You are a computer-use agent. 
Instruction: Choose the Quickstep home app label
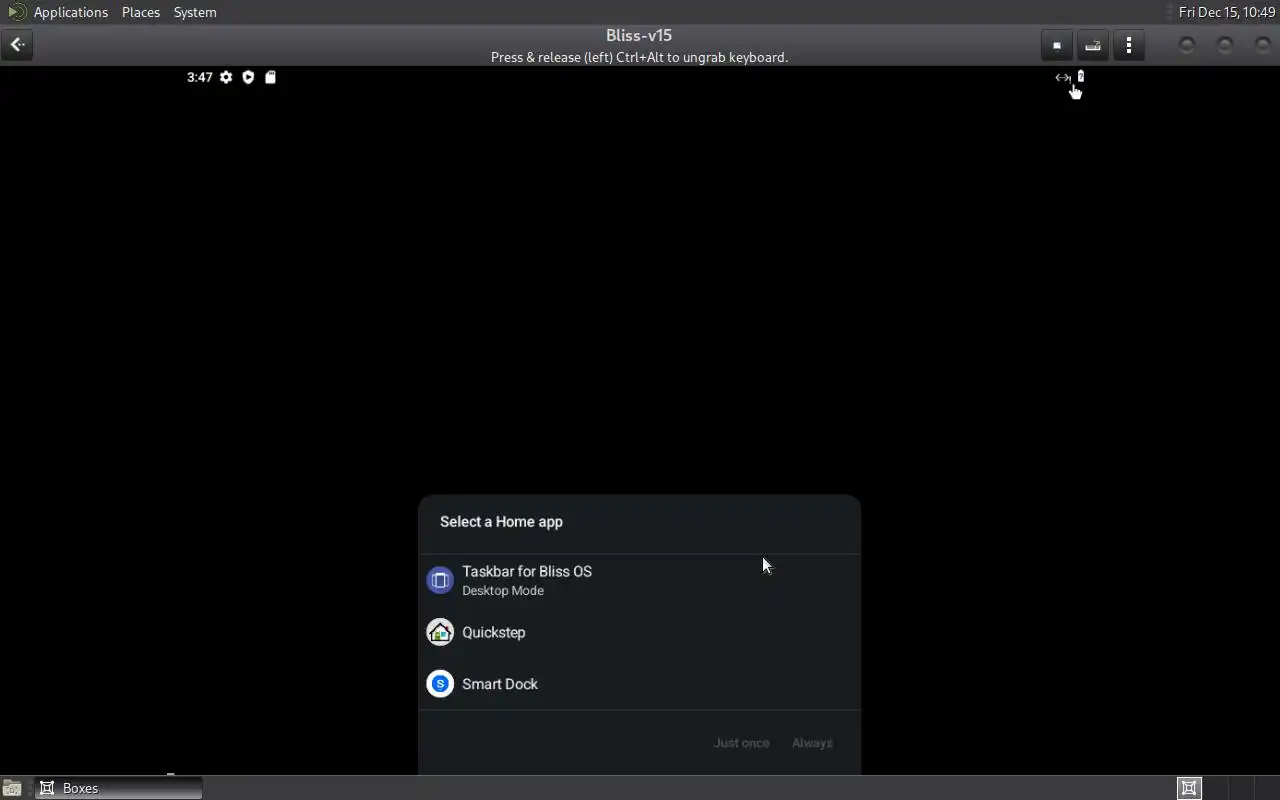pyautogui.click(x=493, y=632)
